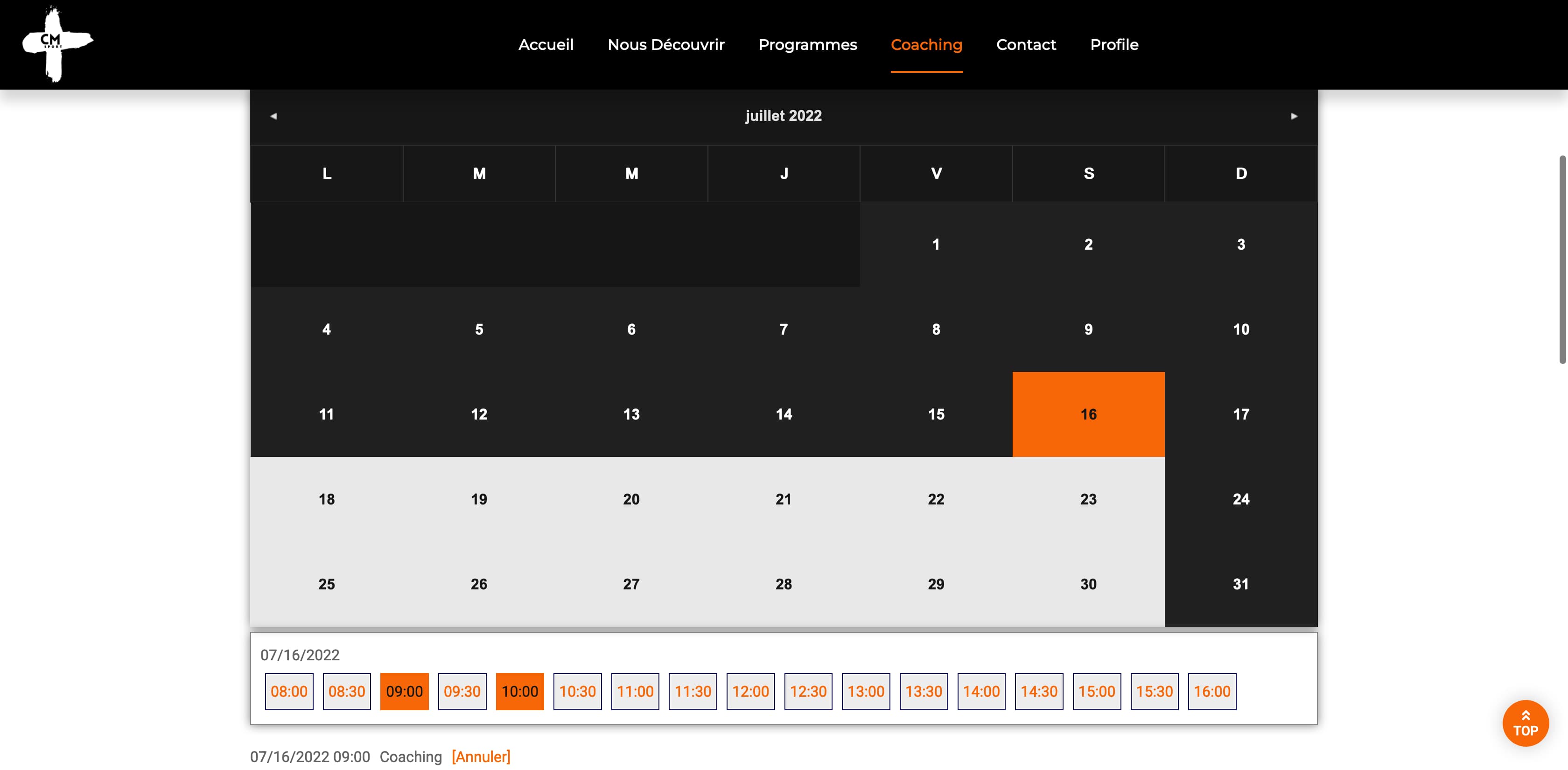The image size is (1568, 770).
Task: Click the TOP scroll-to-top button
Action: (x=1526, y=724)
